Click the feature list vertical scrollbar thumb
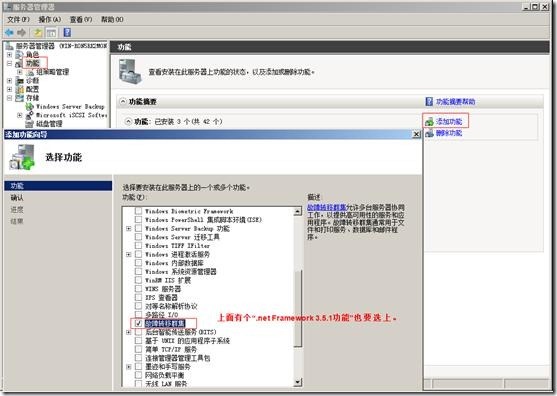Viewport: 557px width, 396px height. (298, 308)
